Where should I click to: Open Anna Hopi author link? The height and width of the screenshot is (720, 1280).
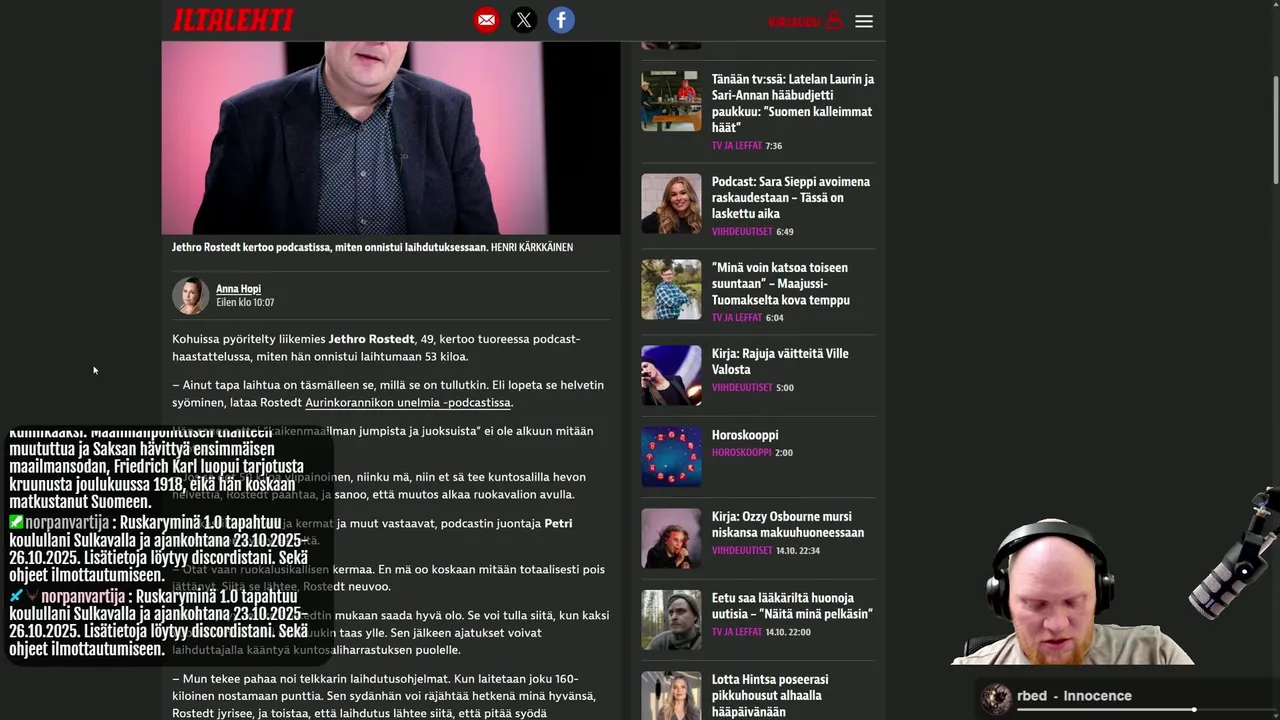pos(238,289)
